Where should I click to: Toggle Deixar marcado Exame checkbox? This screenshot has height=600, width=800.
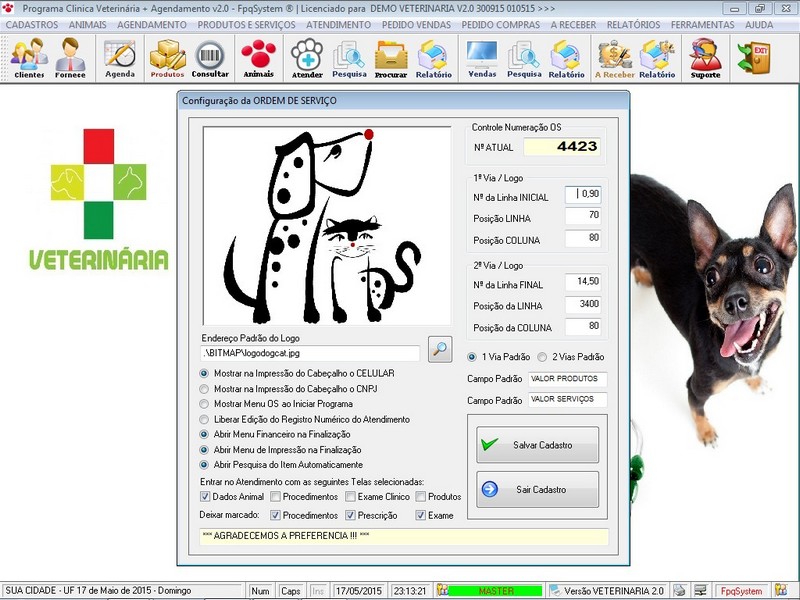tap(420, 515)
